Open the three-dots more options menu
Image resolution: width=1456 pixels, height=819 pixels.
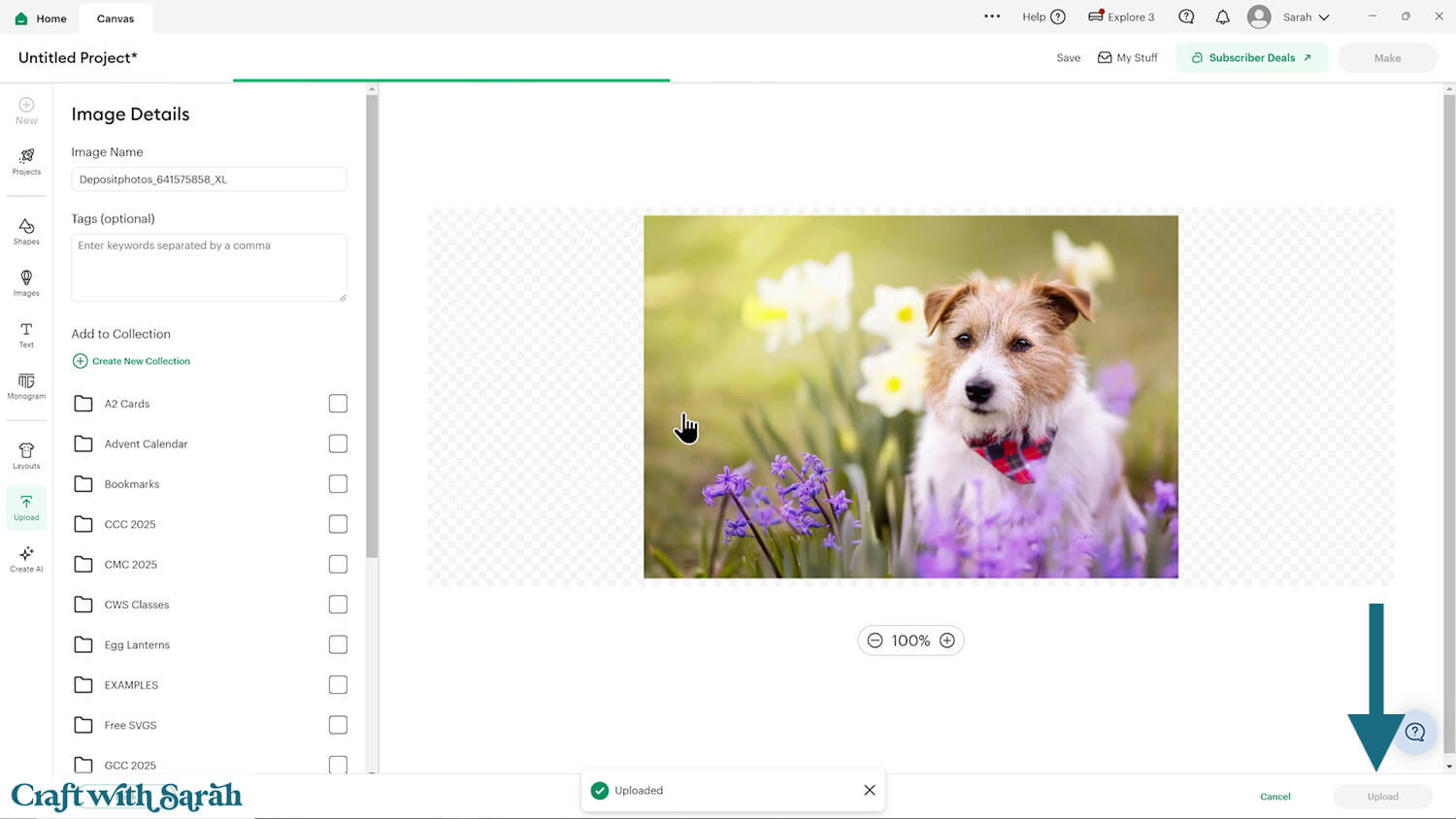click(991, 16)
